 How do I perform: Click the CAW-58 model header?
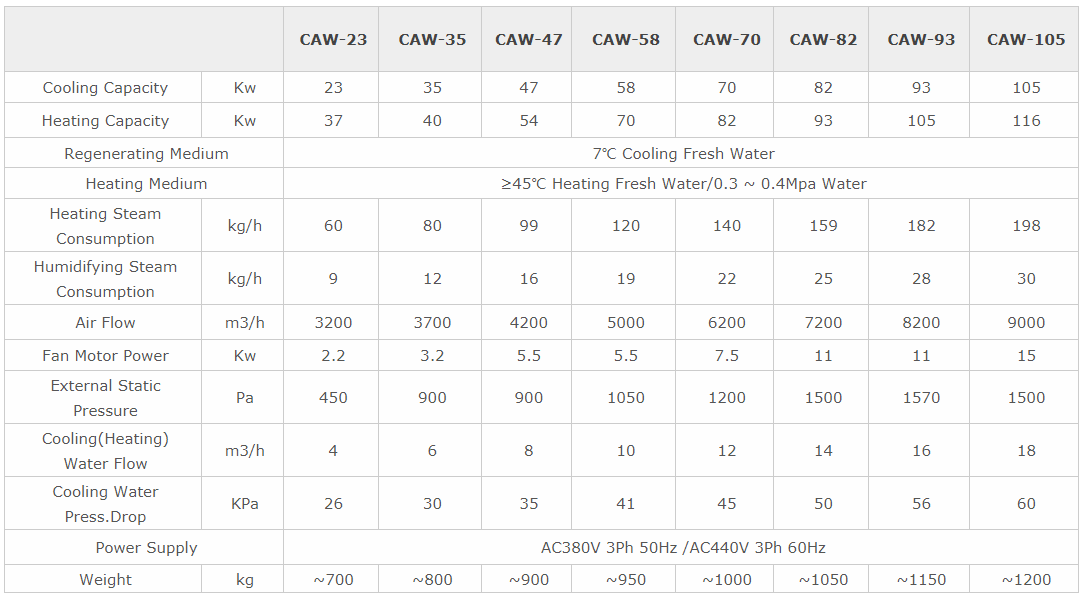(x=626, y=40)
